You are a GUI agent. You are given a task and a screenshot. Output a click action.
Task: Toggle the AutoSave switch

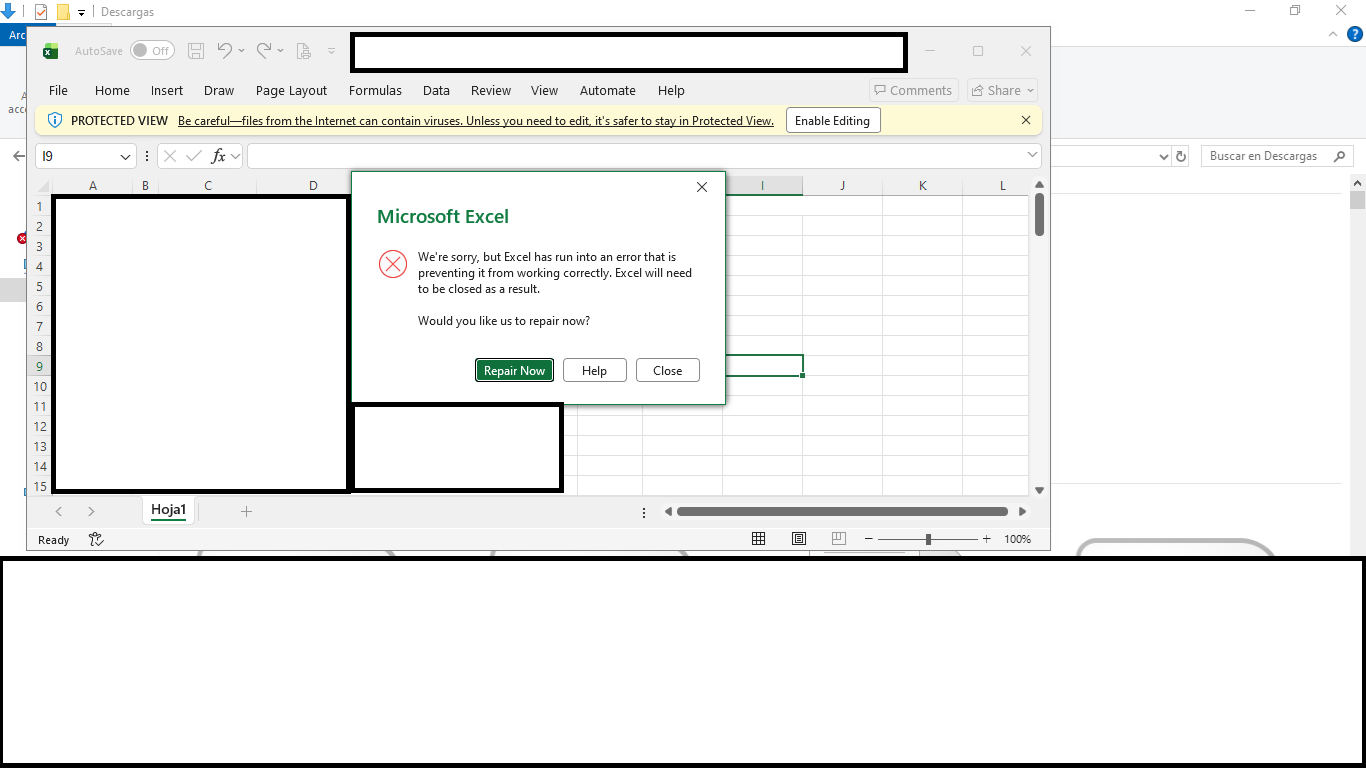(x=152, y=51)
